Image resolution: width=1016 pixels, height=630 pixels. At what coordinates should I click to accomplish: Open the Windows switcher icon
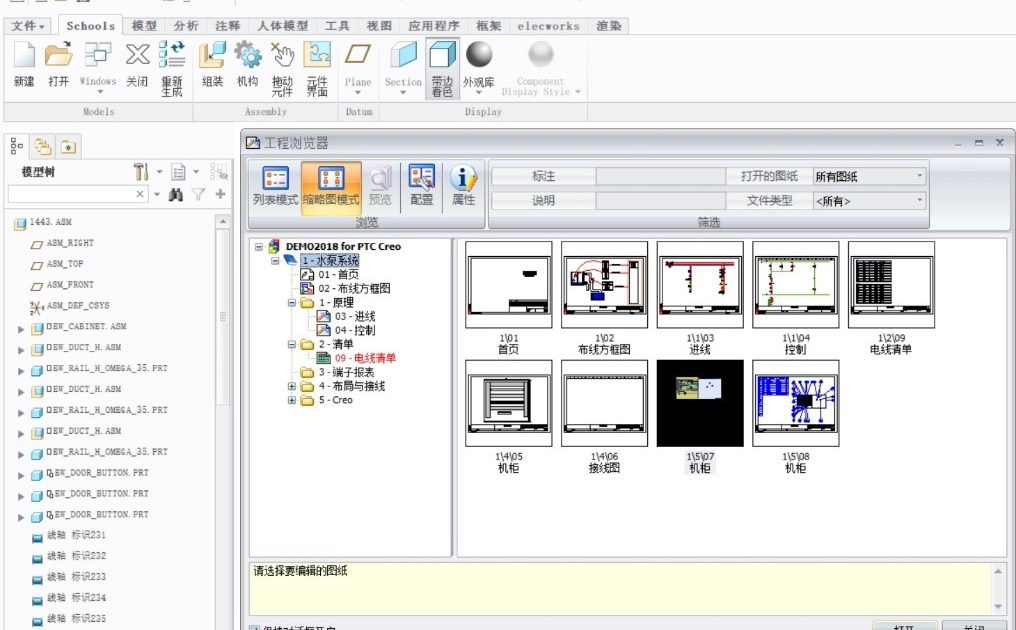click(x=98, y=54)
